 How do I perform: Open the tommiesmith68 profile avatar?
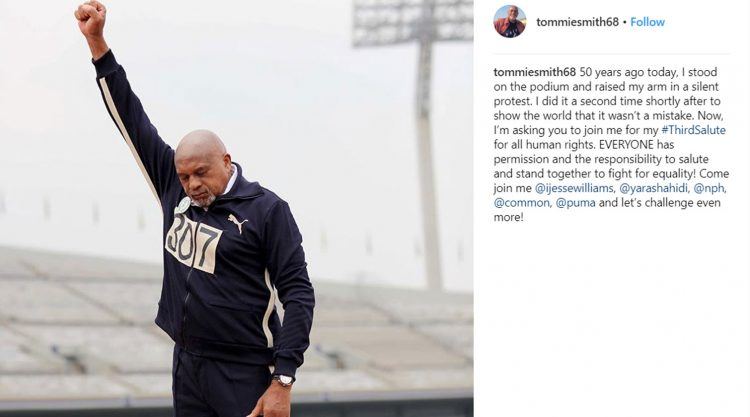point(509,22)
